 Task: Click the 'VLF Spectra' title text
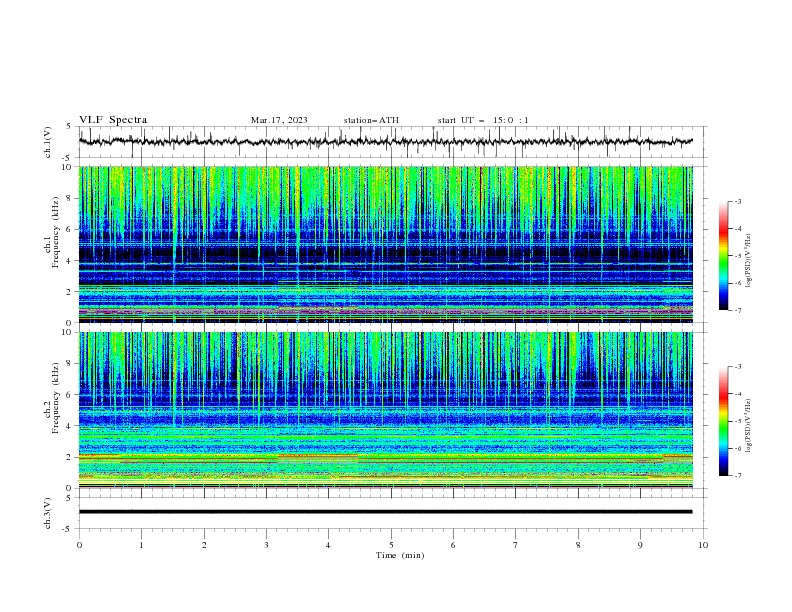point(113,120)
